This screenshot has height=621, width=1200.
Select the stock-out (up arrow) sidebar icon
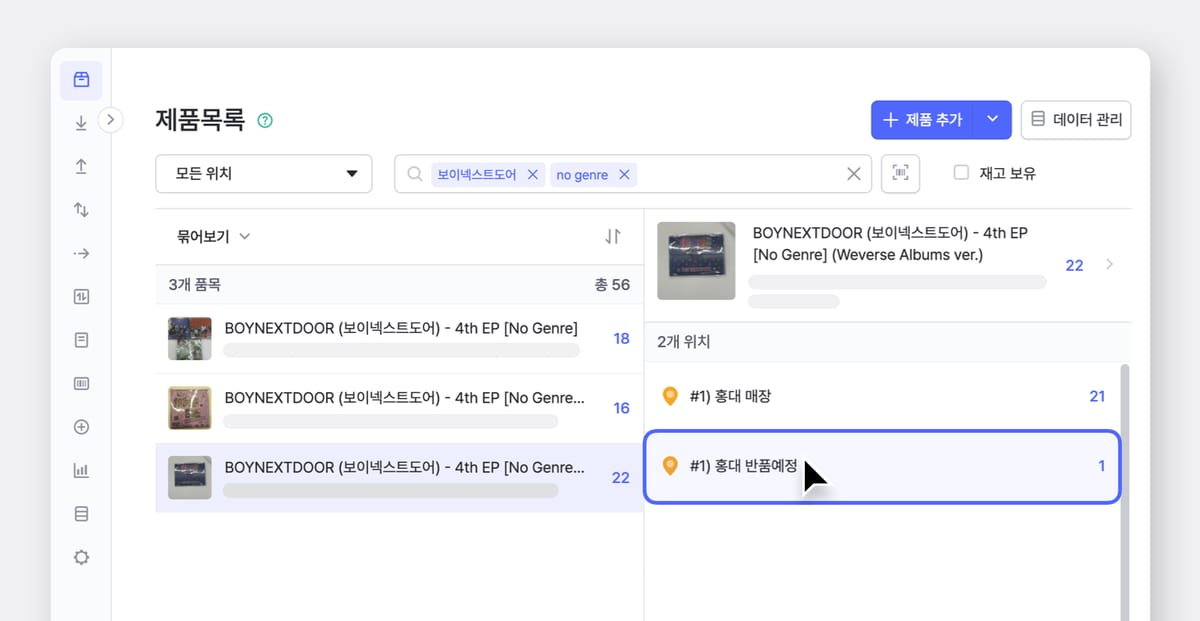[x=81, y=166]
